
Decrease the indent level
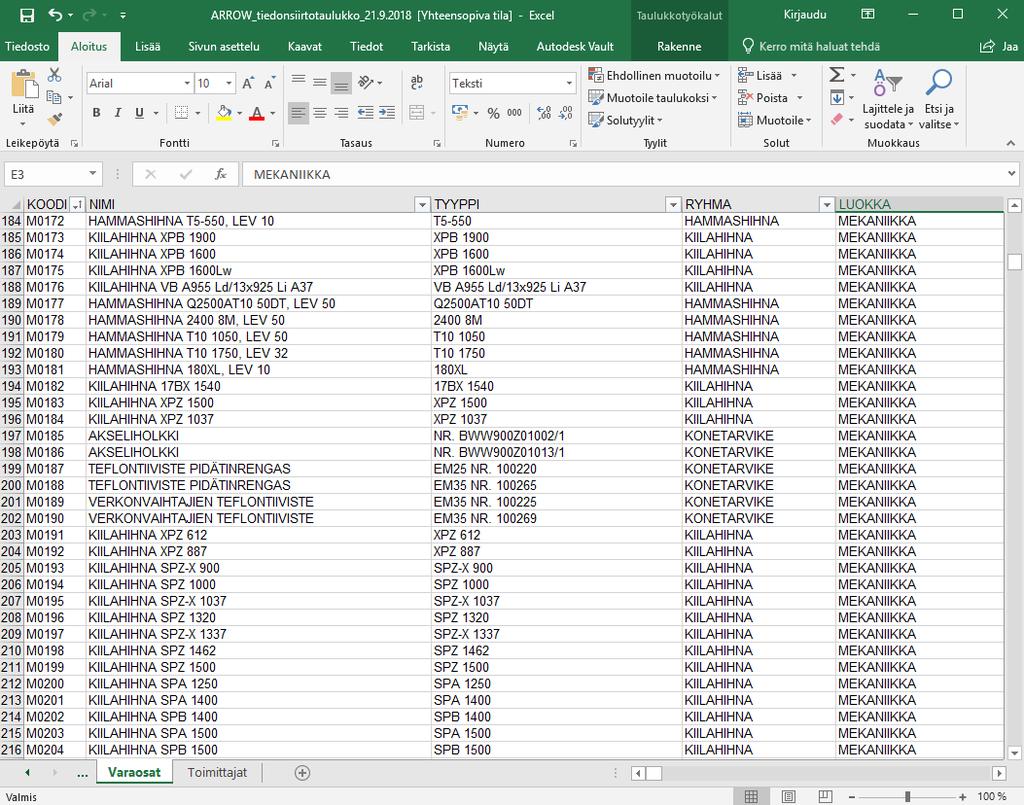point(366,113)
